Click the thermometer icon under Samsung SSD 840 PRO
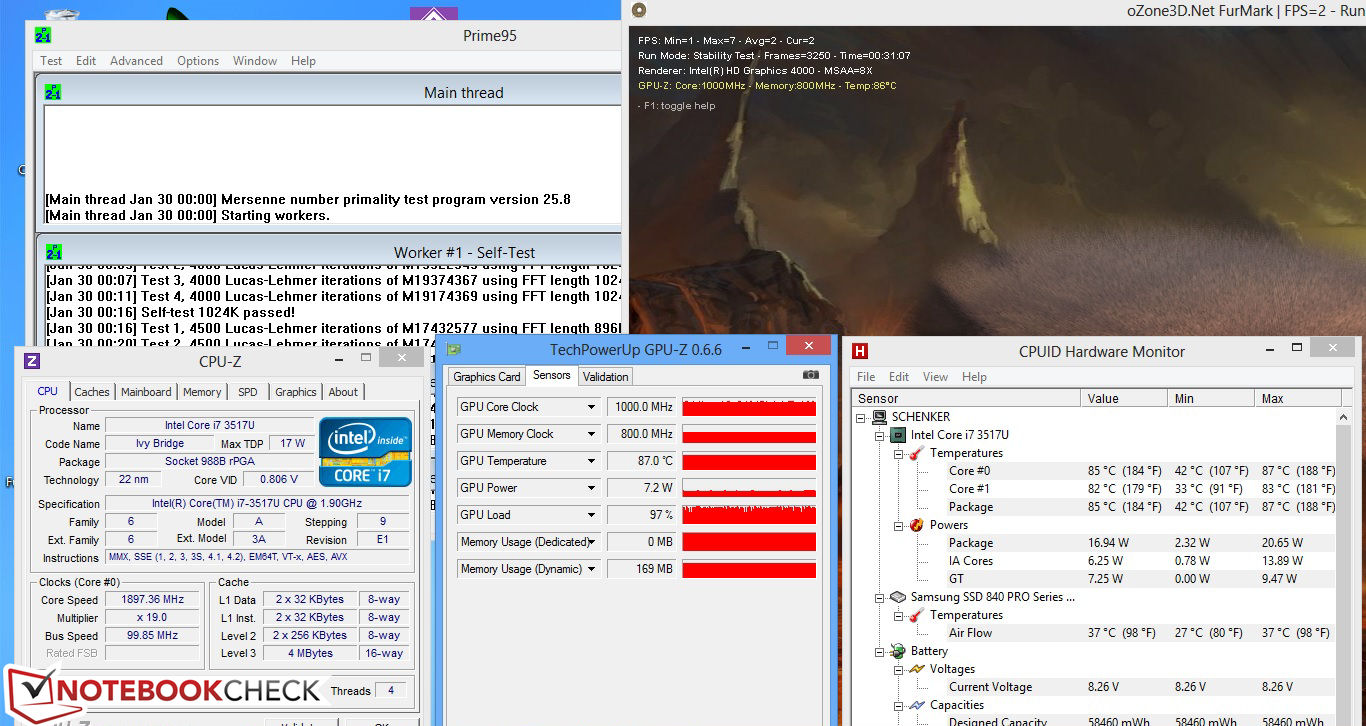This screenshot has height=726, width=1366. 916,615
